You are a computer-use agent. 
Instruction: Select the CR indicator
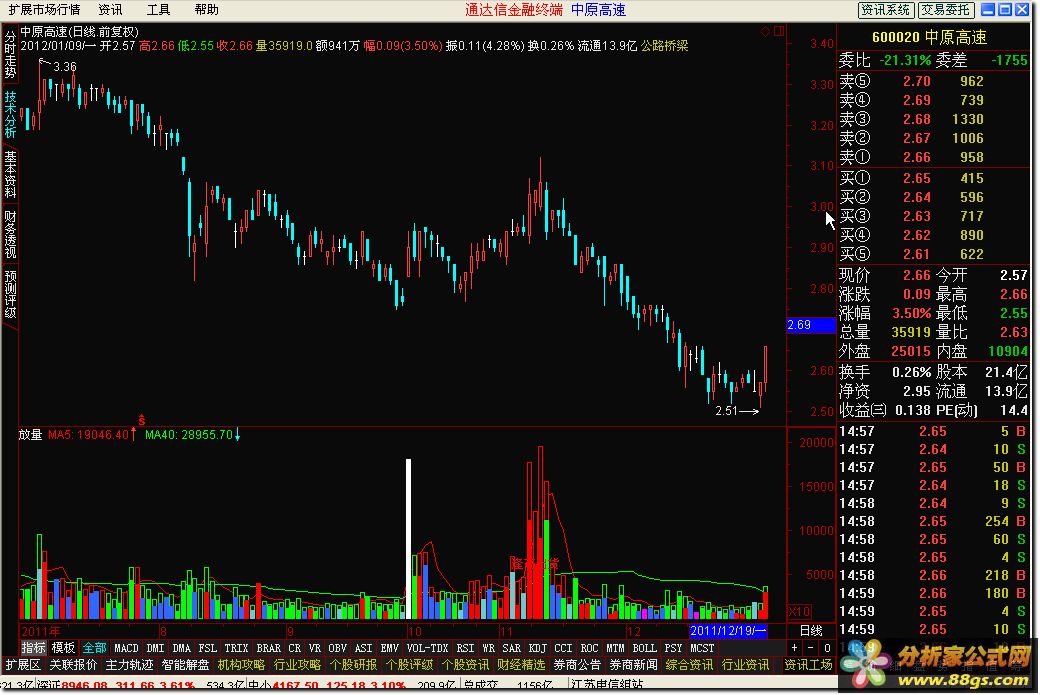(294, 648)
